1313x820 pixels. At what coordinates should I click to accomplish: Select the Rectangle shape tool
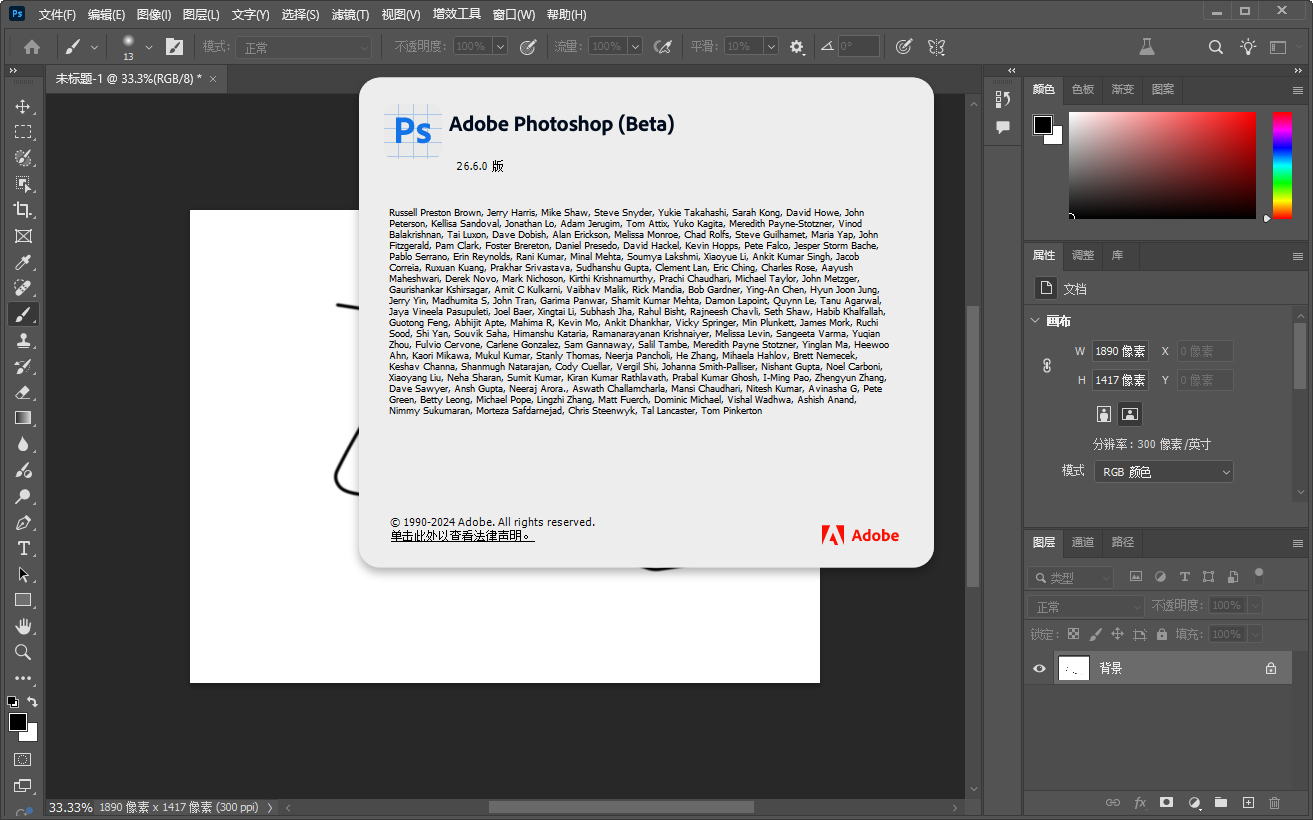tap(23, 600)
